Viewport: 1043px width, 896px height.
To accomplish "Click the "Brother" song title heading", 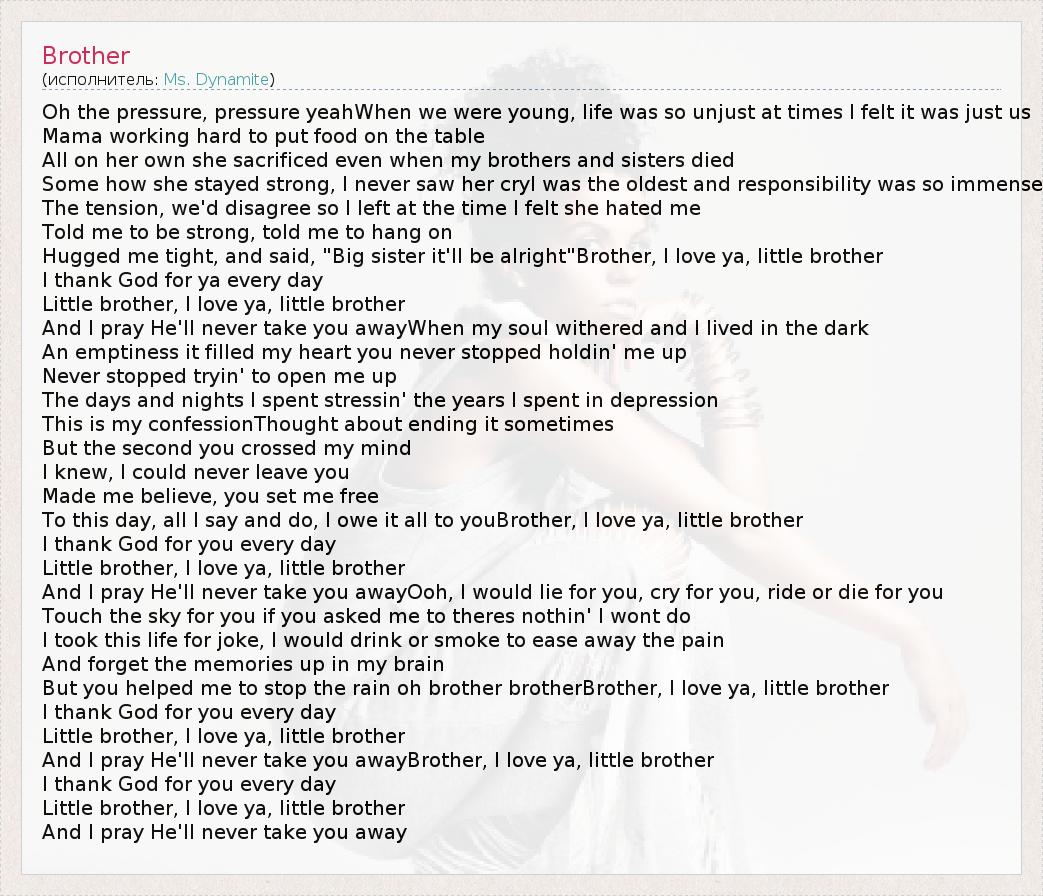I will (x=86, y=56).
